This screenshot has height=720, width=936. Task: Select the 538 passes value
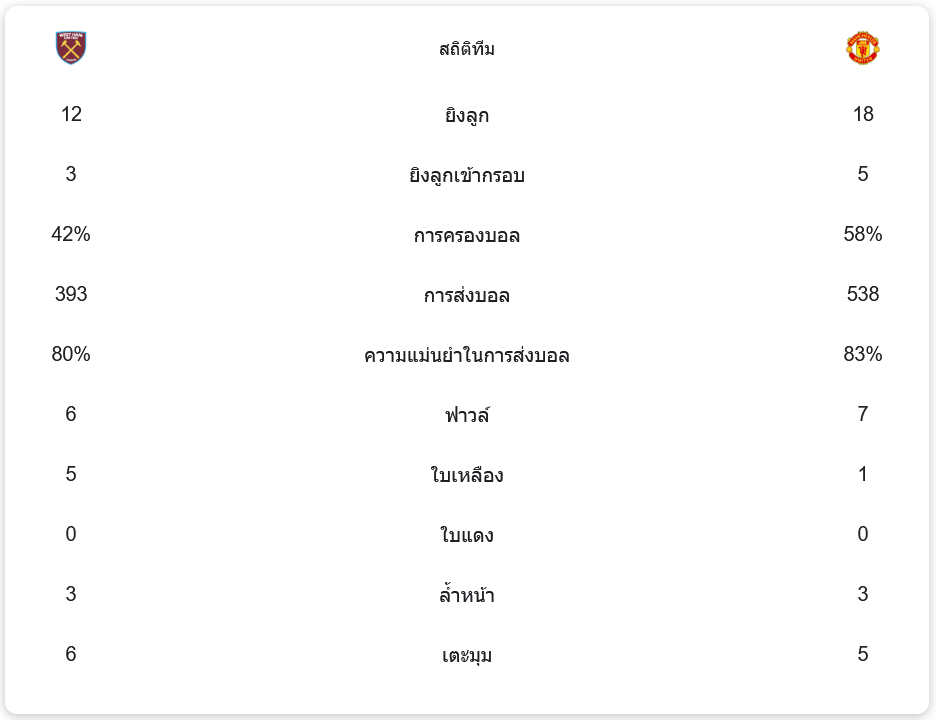(863, 294)
